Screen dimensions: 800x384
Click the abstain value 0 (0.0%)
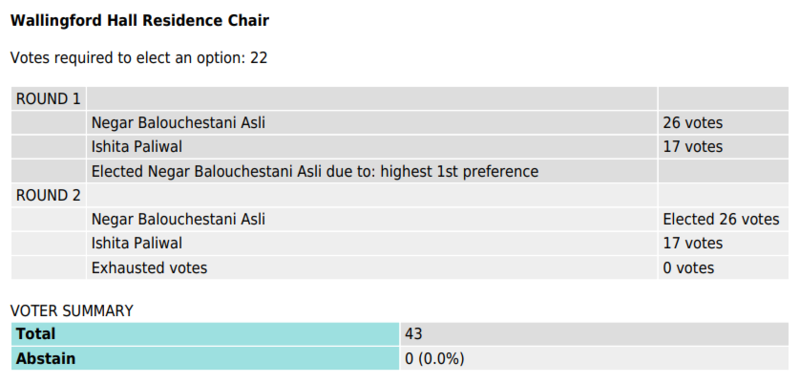coord(594,359)
